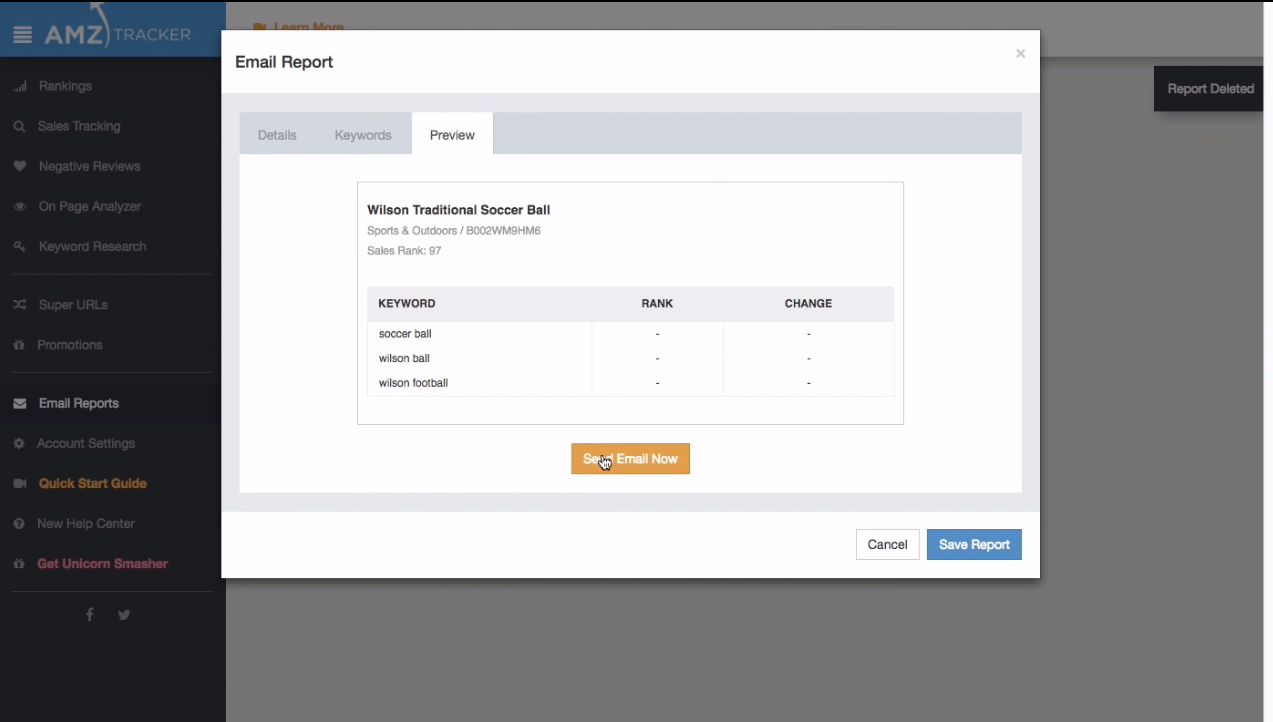Navigate to Keyword Research
Screen dimensions: 1273x722
tap(92, 247)
